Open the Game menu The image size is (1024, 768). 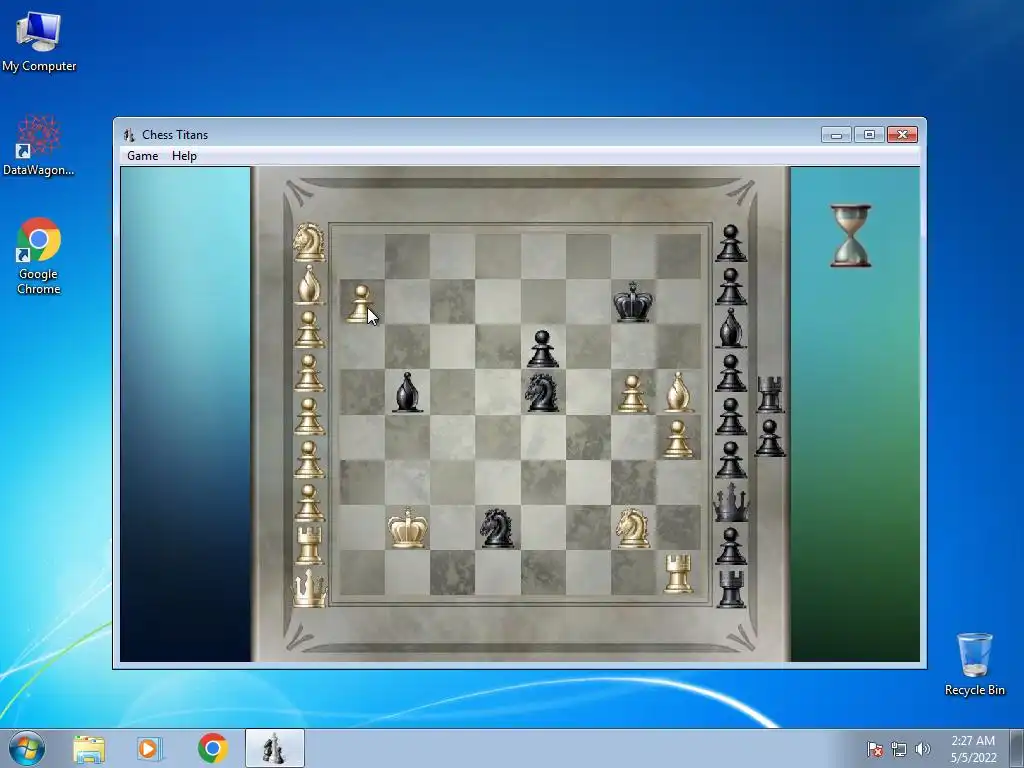pos(142,156)
